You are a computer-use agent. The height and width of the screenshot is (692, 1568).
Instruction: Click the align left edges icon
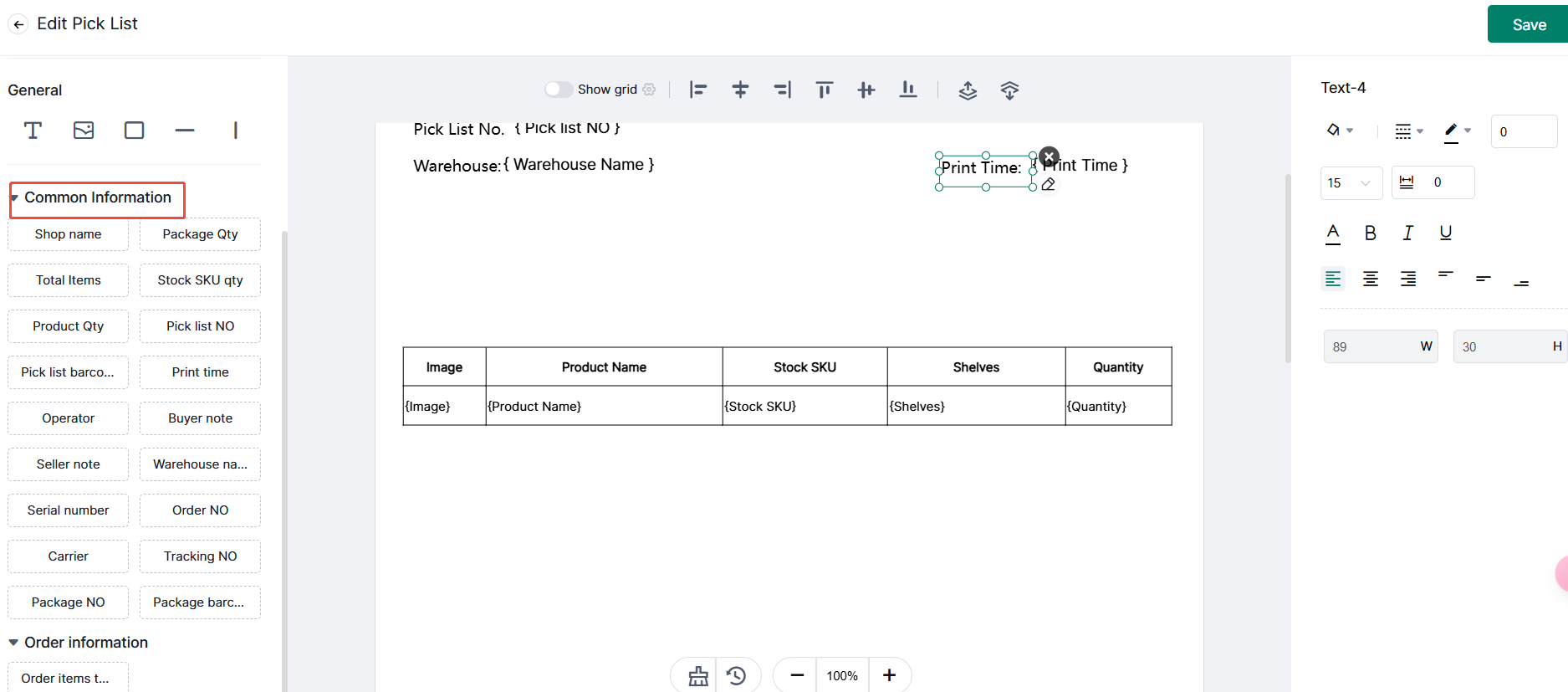point(698,90)
